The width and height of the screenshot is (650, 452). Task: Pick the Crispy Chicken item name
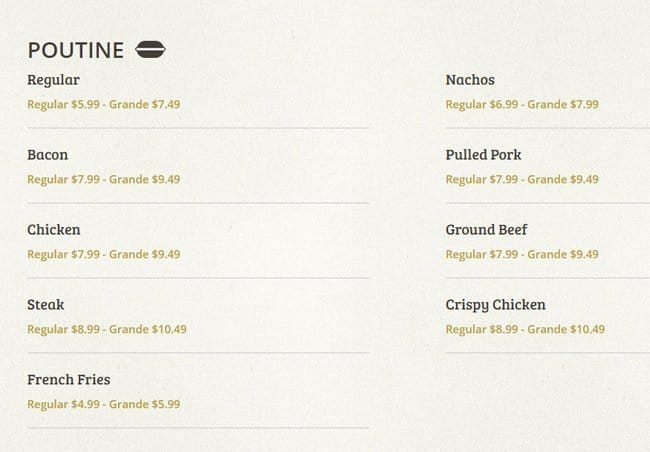click(495, 305)
